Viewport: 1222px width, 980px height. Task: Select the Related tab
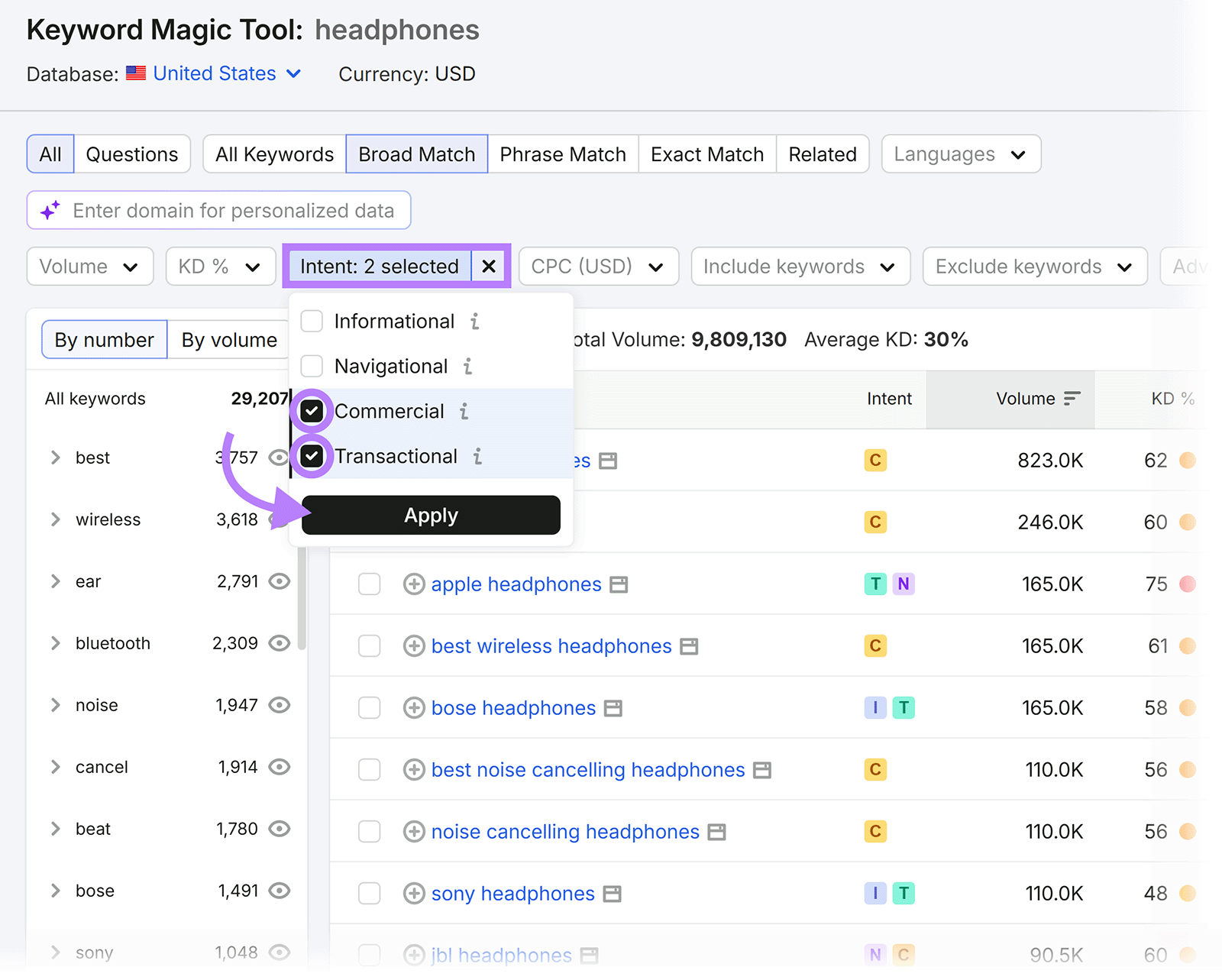click(x=823, y=154)
